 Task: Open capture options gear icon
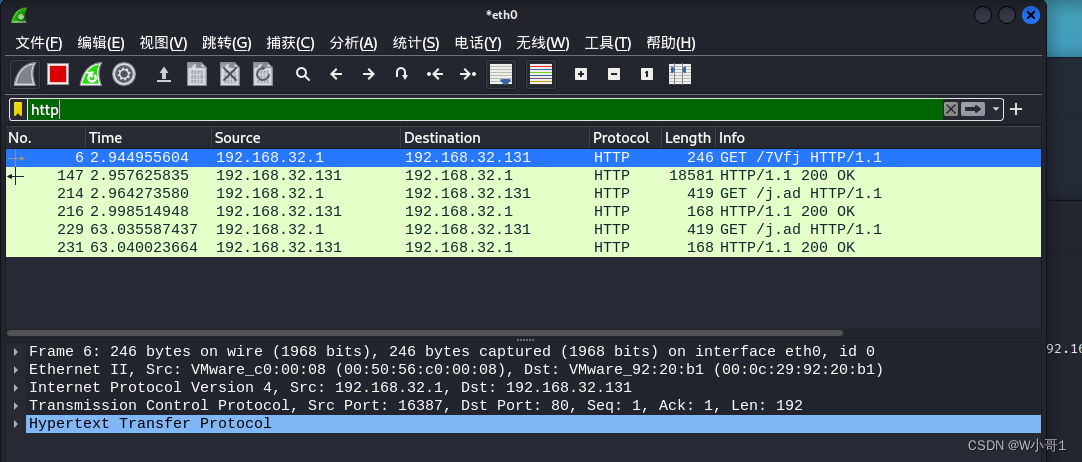tap(124, 74)
